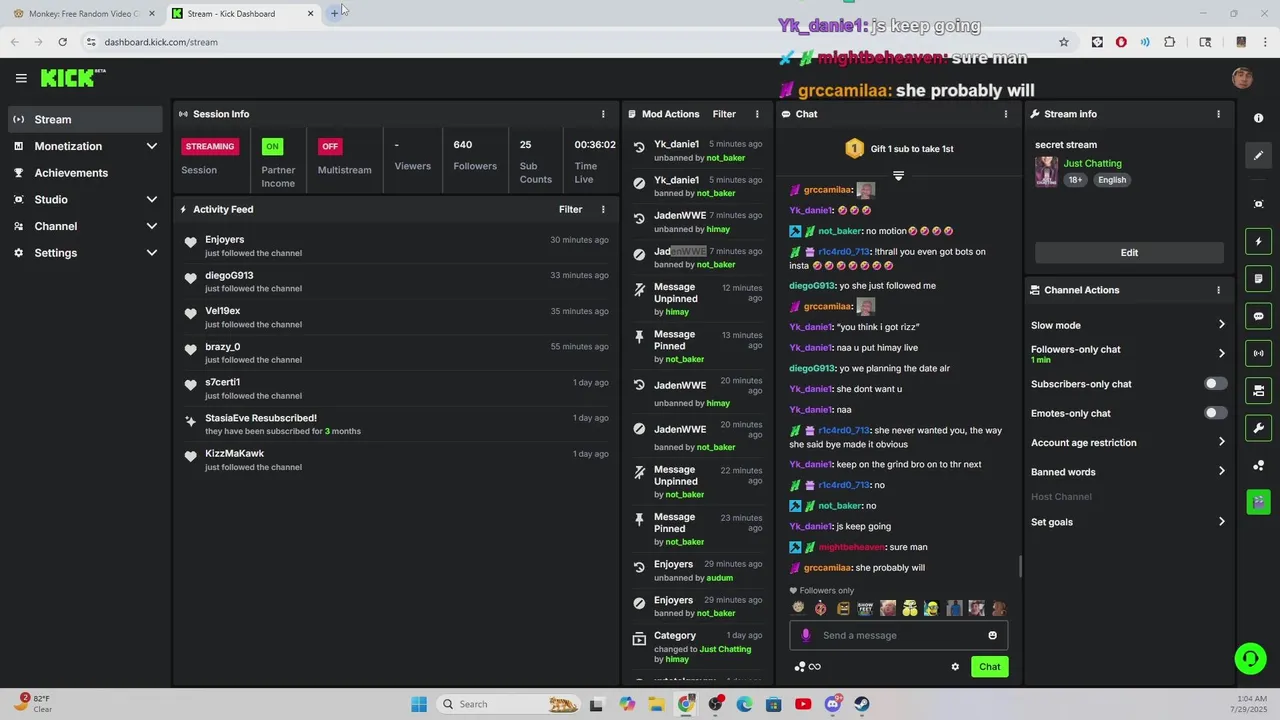Click the browser address bar URL
The image size is (1280, 720).
161,42
